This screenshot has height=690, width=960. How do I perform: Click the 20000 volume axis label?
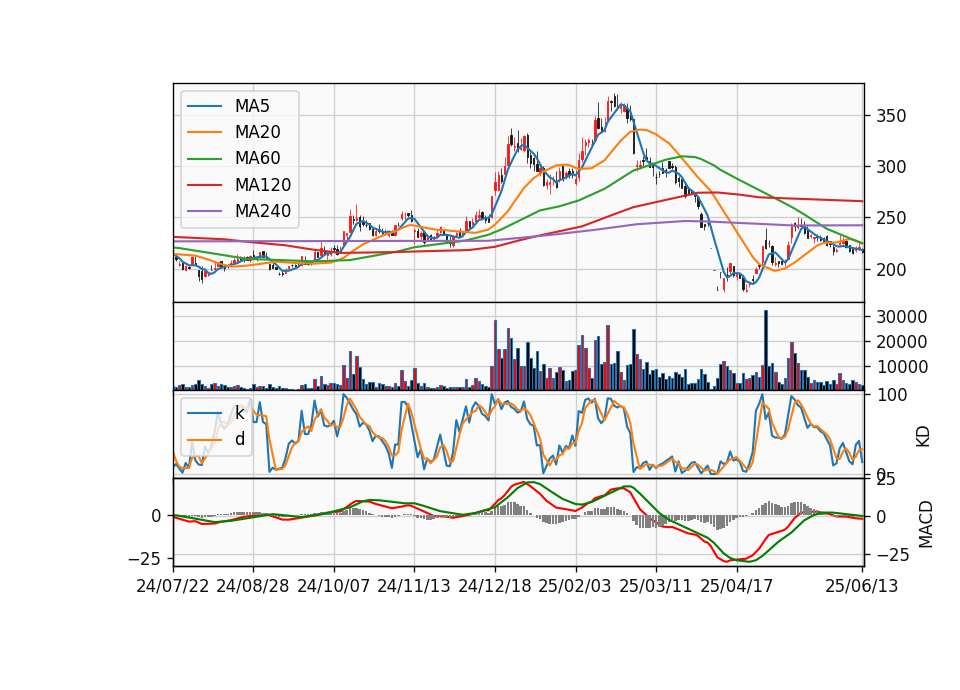[x=901, y=342]
